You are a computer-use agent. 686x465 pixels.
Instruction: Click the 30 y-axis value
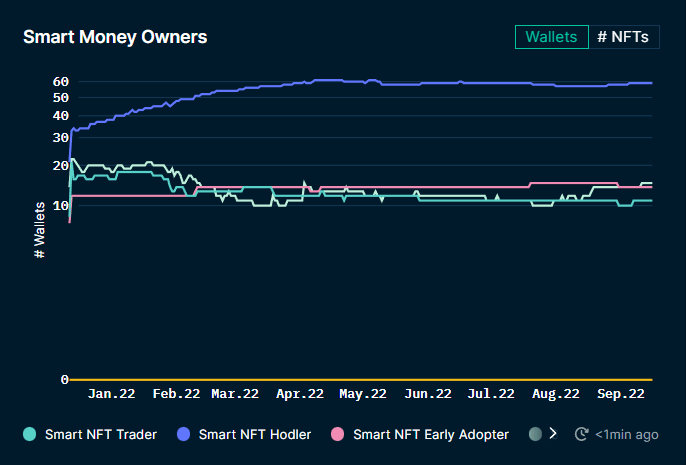(x=61, y=138)
